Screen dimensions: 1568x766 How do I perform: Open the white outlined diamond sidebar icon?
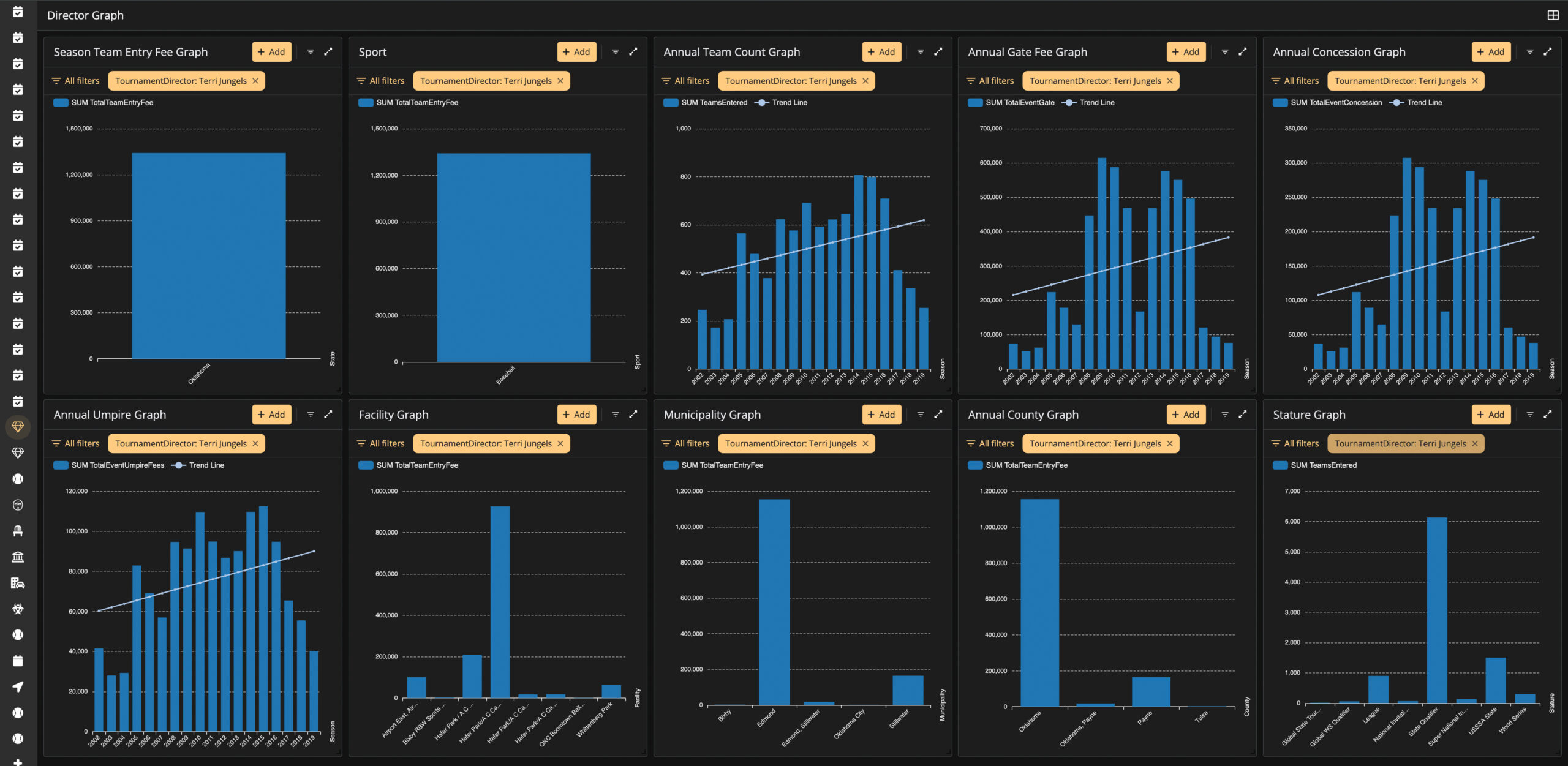18,452
